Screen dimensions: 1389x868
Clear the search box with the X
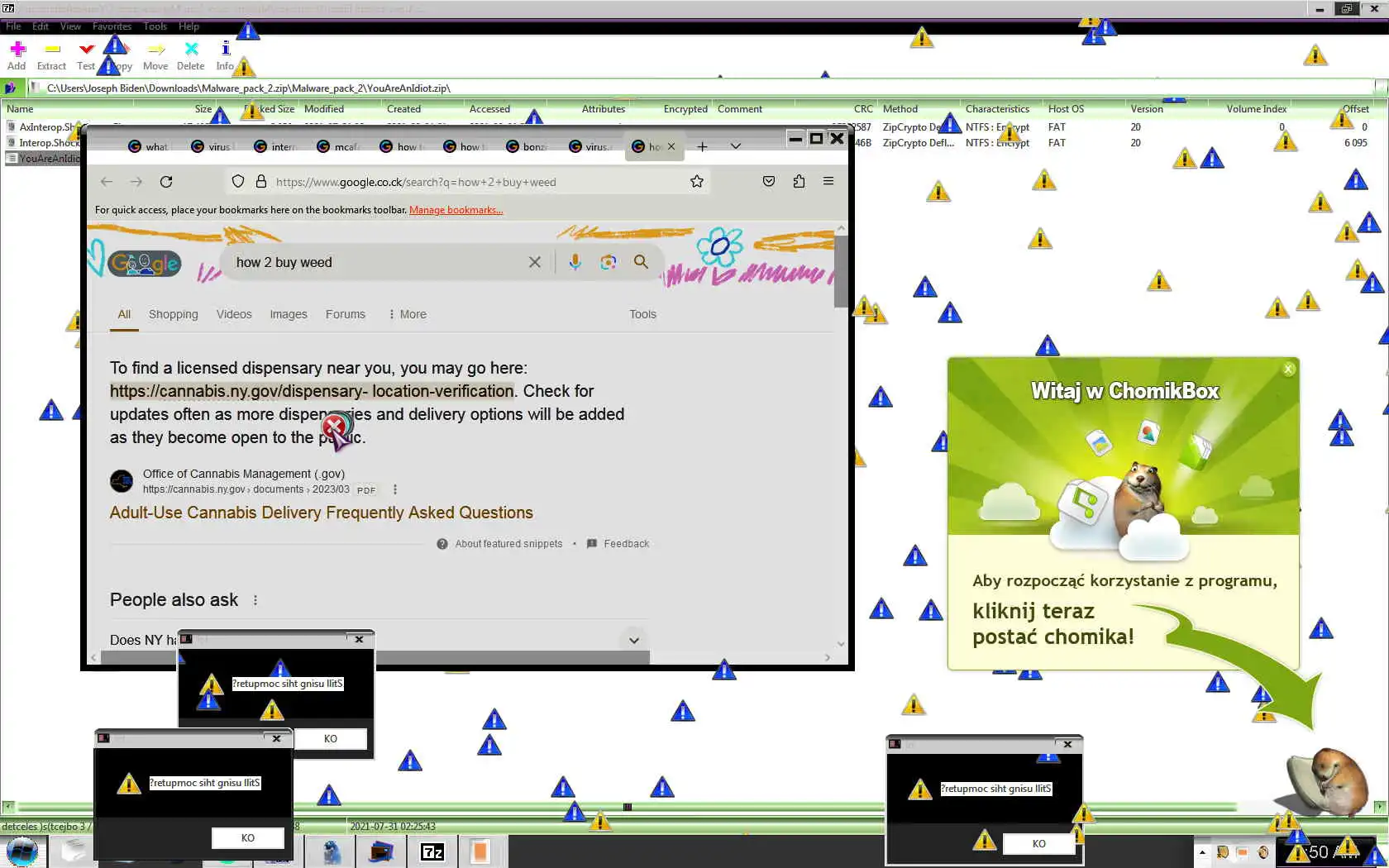point(535,262)
